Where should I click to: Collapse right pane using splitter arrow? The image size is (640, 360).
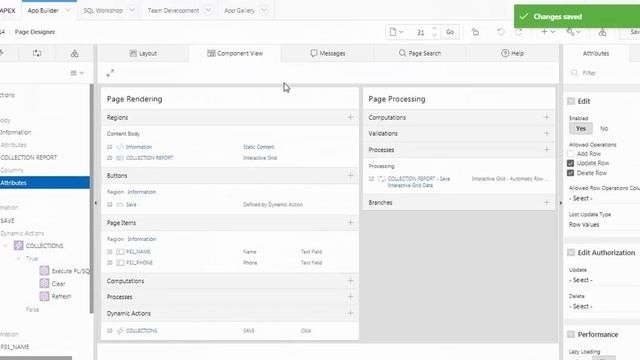point(561,203)
